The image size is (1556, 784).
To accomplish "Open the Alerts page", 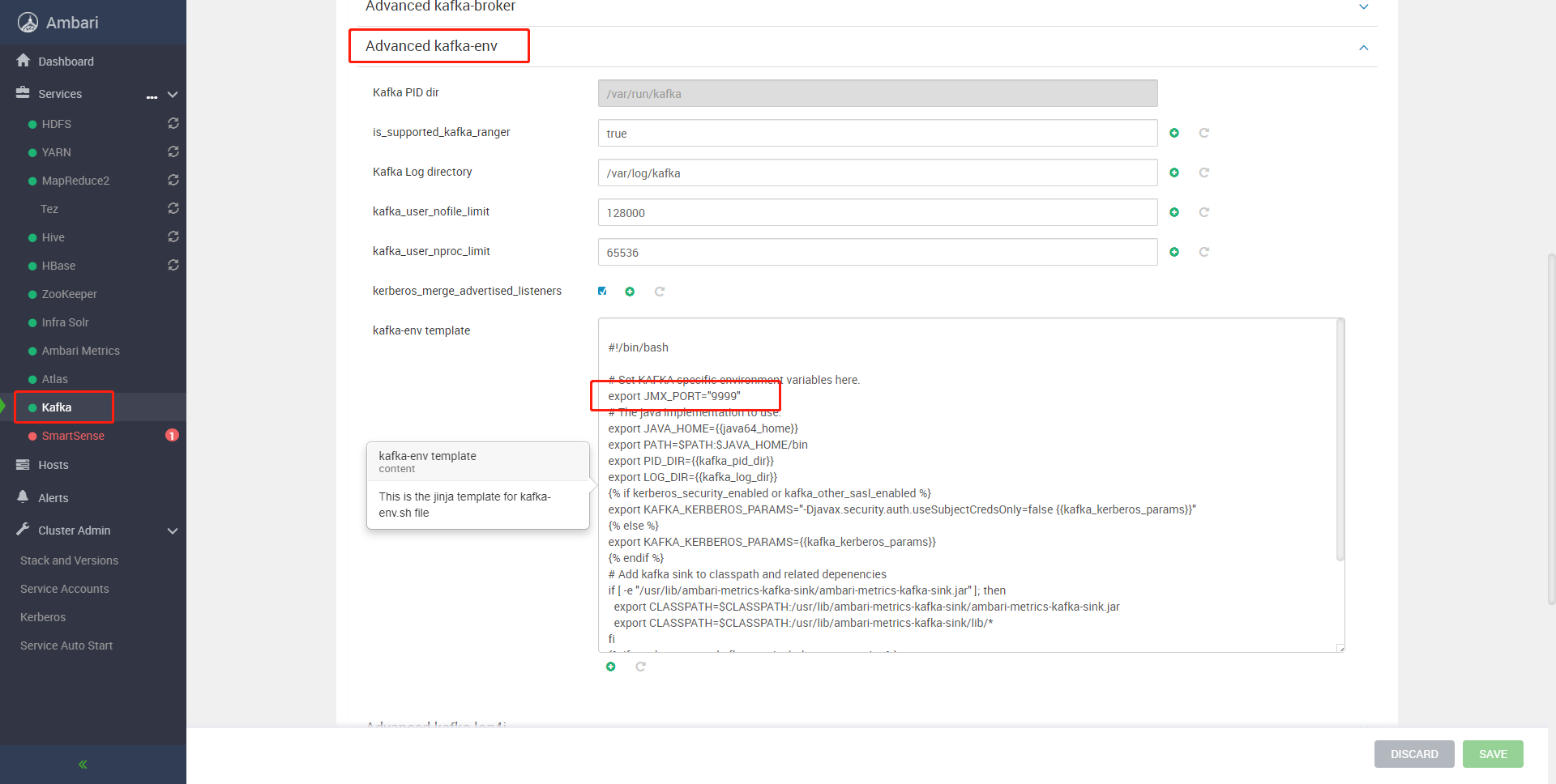I will point(53,498).
